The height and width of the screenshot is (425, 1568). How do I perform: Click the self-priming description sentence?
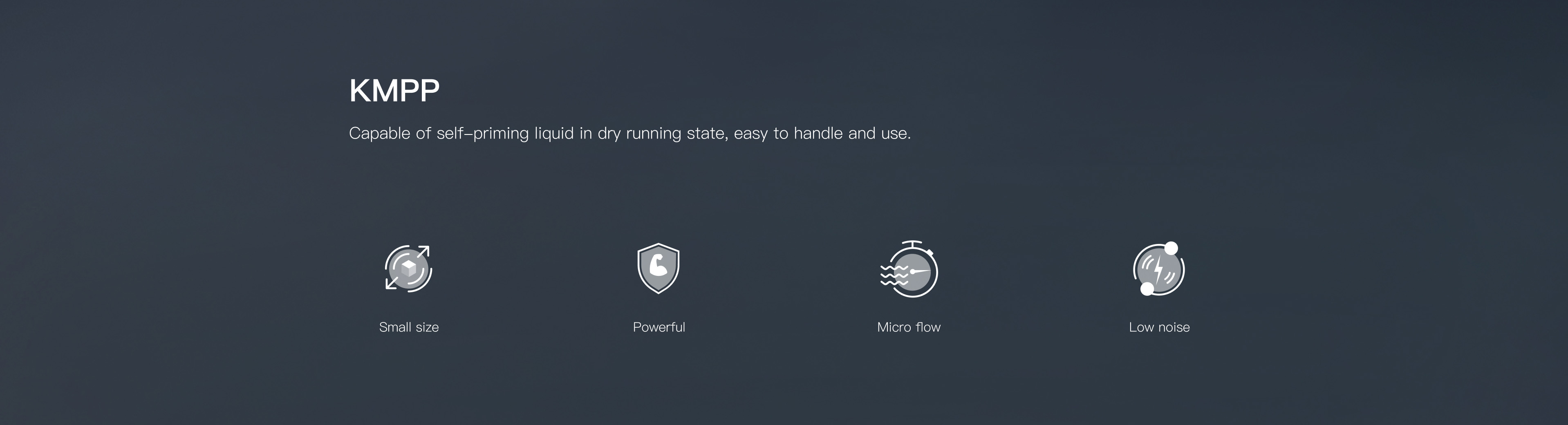[x=630, y=133]
